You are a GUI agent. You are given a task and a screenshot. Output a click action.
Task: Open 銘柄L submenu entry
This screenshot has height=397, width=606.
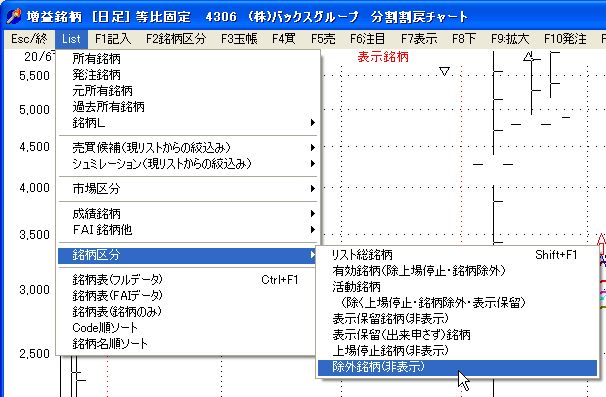coord(187,123)
